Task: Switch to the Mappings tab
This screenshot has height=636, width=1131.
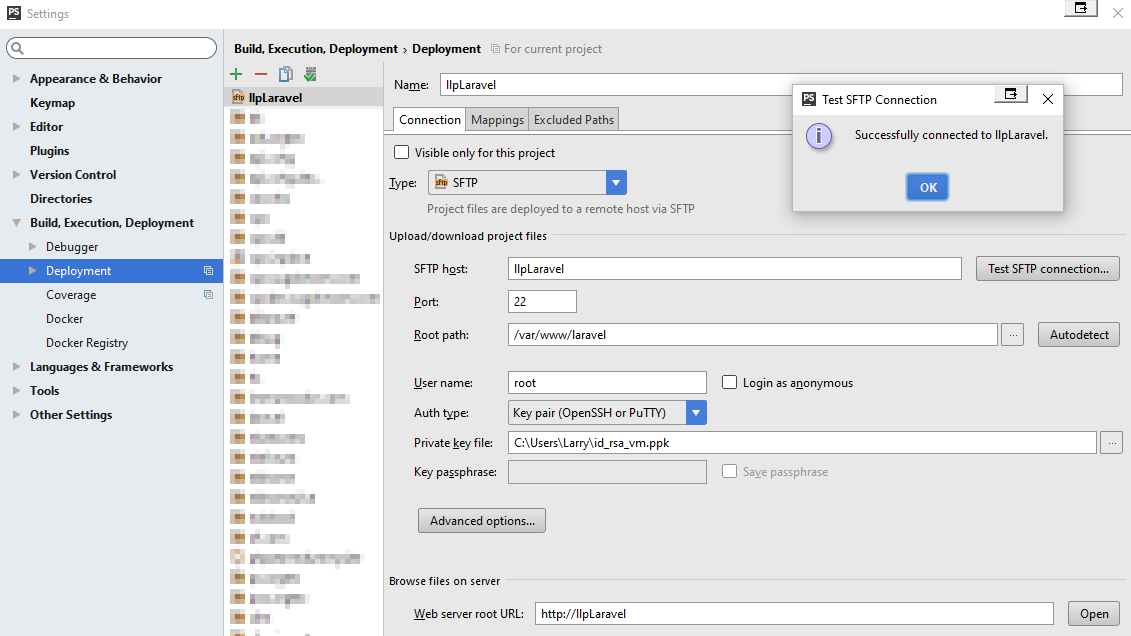Action: [x=497, y=120]
